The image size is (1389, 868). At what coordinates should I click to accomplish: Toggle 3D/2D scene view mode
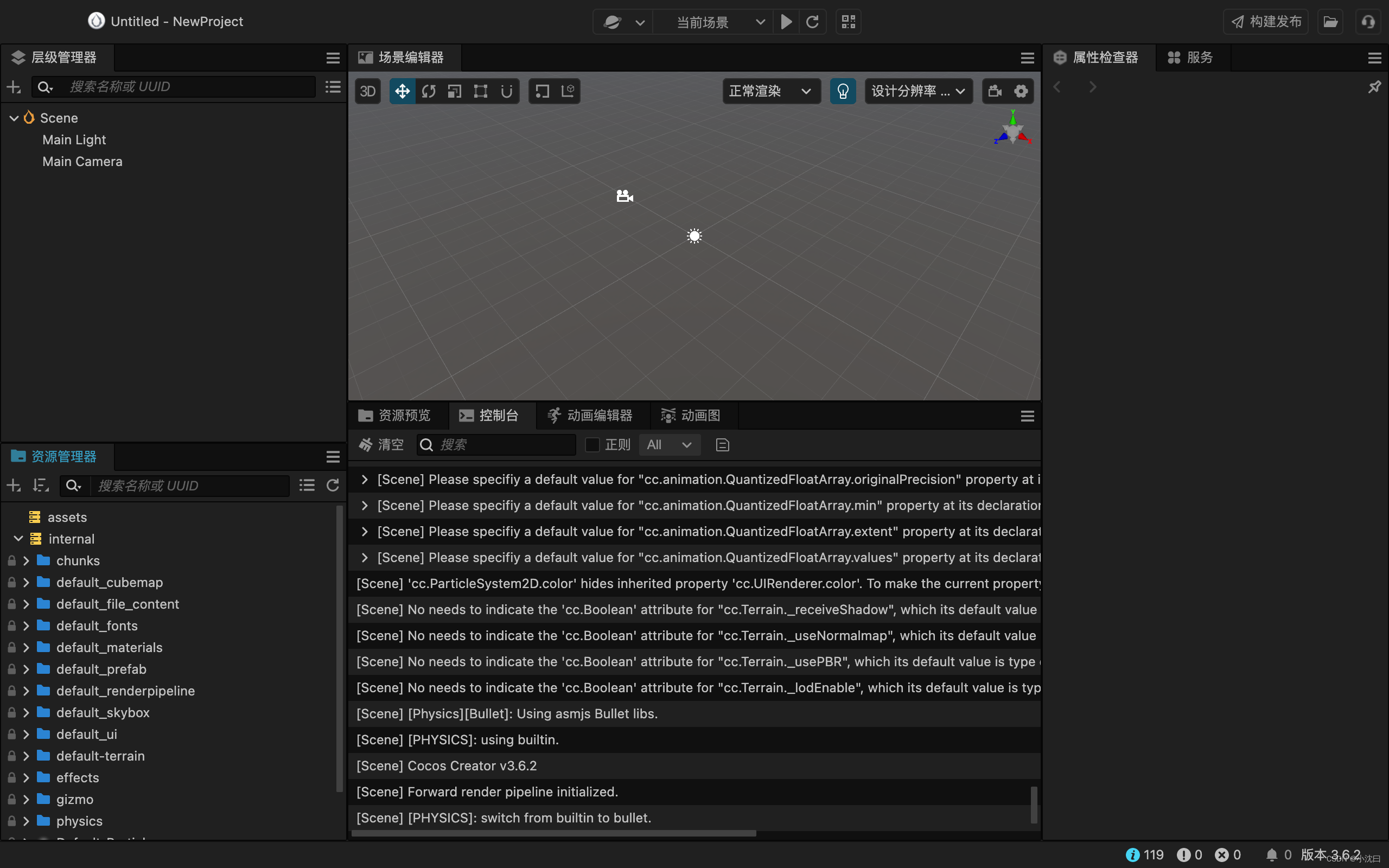coord(368,91)
